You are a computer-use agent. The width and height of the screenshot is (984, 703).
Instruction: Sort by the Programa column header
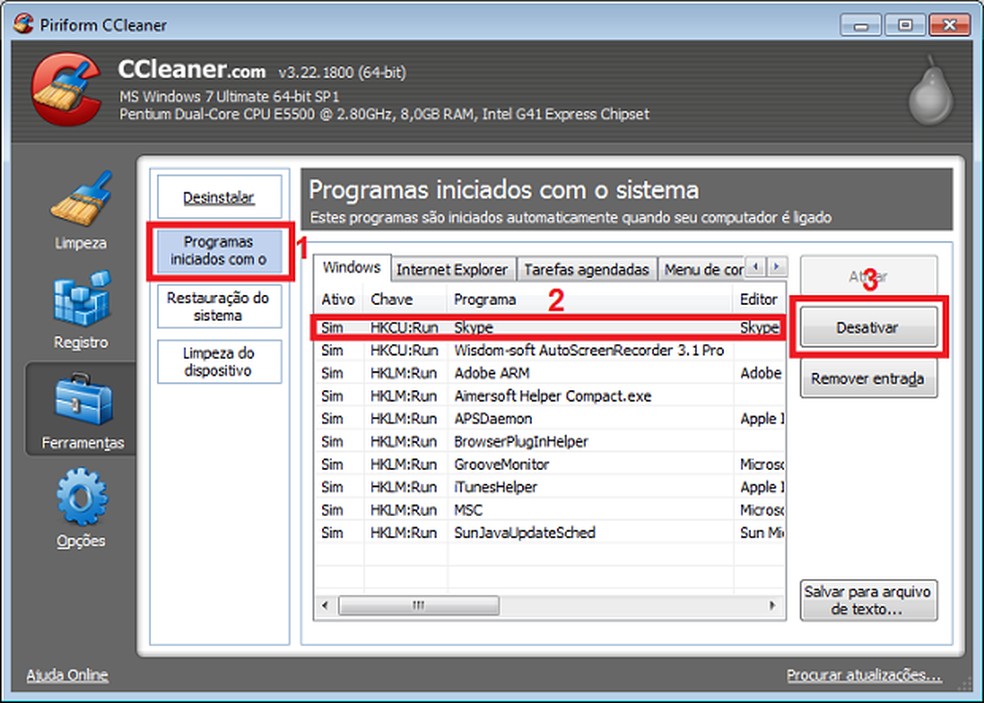590,299
